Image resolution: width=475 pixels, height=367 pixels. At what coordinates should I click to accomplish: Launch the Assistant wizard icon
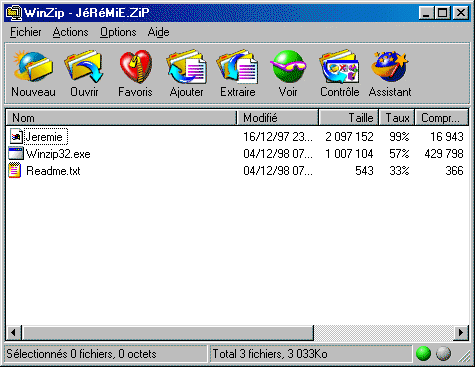coord(390,67)
